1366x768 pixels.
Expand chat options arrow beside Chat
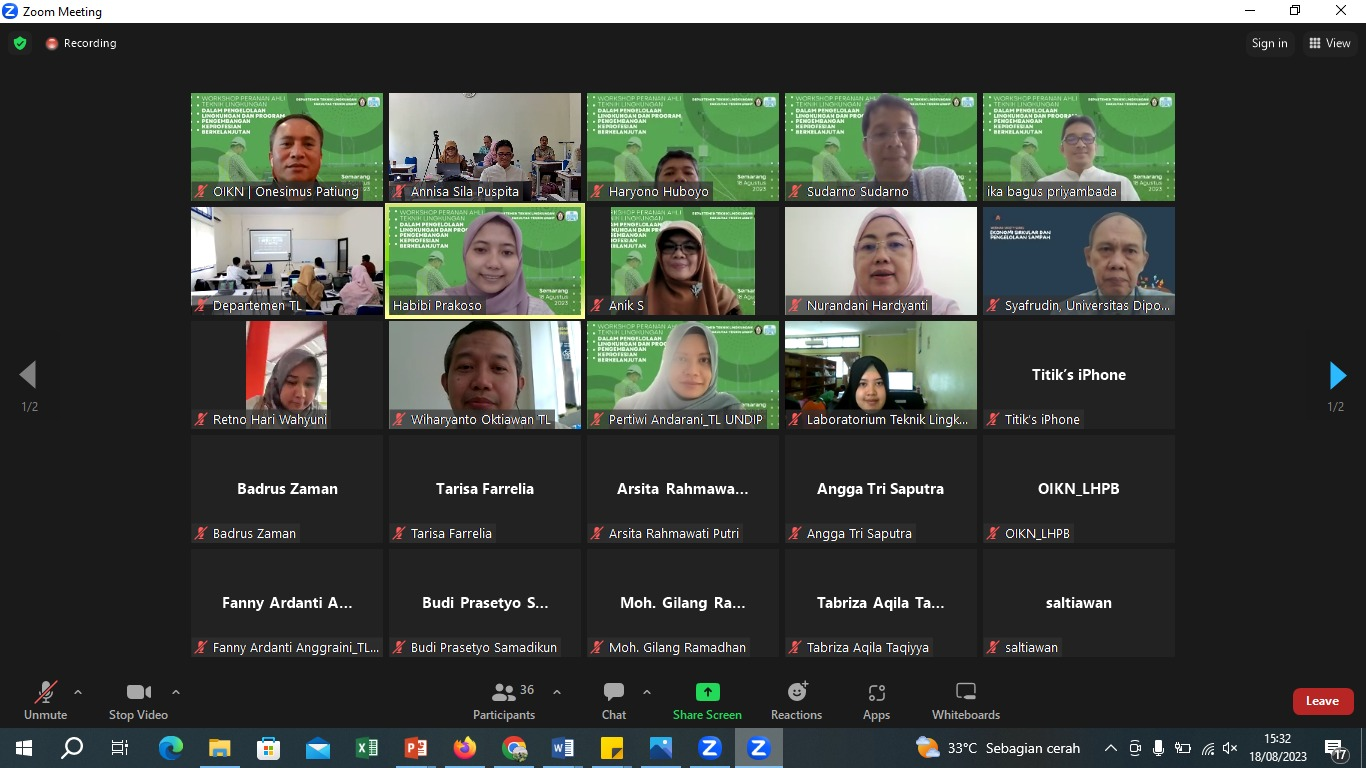click(647, 692)
